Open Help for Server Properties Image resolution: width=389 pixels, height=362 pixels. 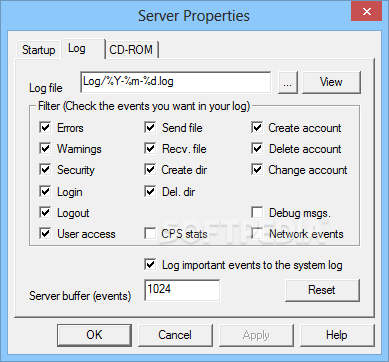coord(337,335)
